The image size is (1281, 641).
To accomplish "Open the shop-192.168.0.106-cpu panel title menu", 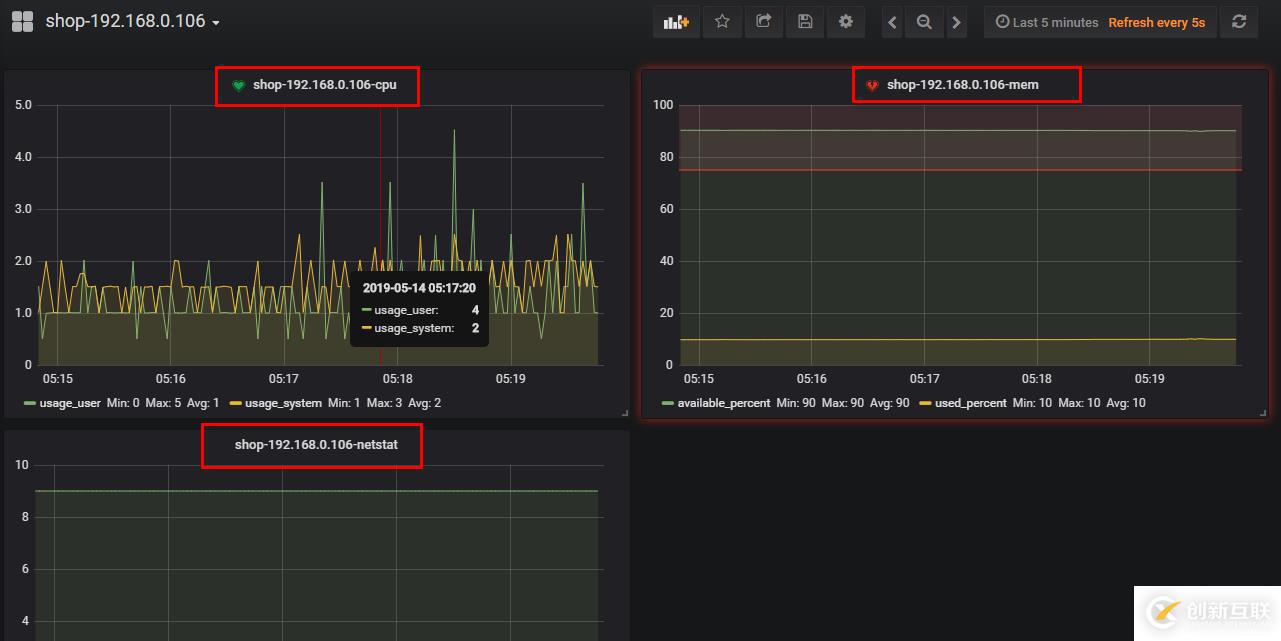I will coord(324,85).
